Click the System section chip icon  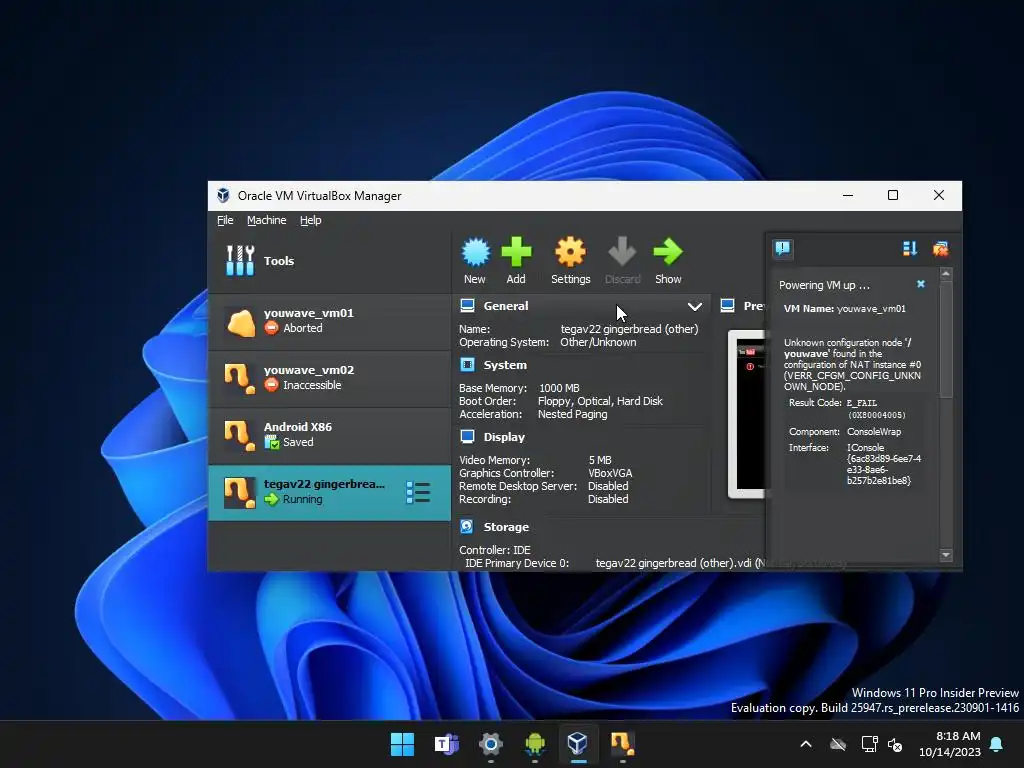coord(467,364)
